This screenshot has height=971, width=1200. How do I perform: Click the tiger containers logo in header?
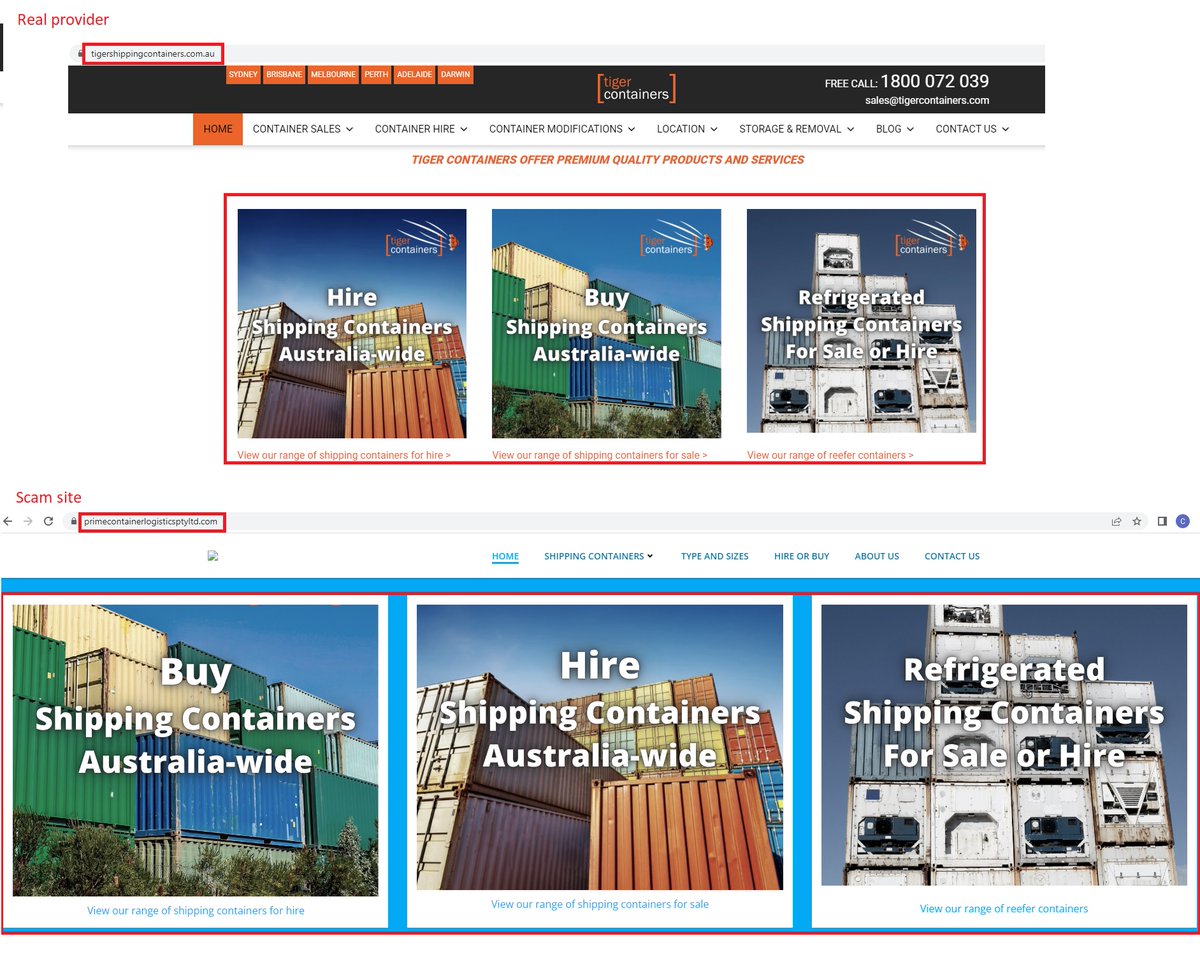[x=636, y=88]
